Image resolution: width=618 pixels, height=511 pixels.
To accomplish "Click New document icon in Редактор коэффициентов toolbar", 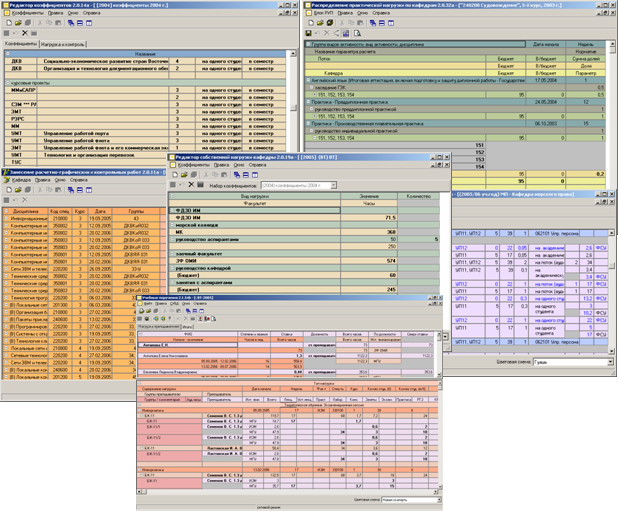I will [x=7, y=22].
